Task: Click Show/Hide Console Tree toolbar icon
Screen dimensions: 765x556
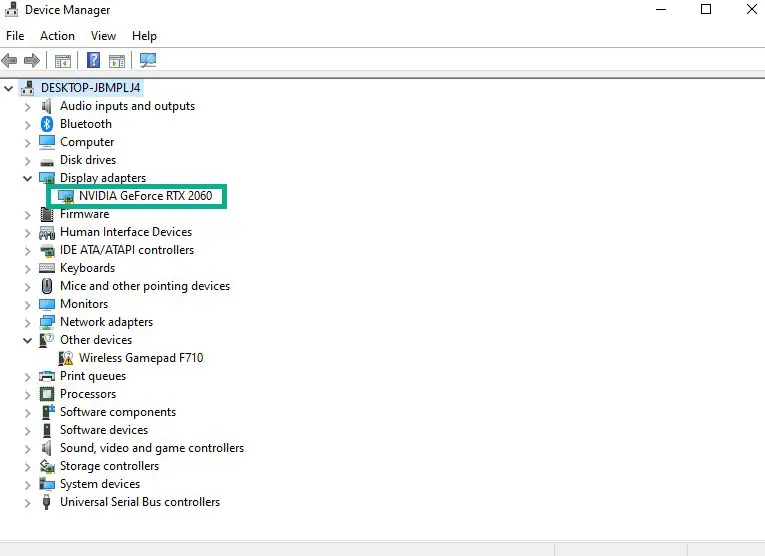Action: tap(62, 61)
